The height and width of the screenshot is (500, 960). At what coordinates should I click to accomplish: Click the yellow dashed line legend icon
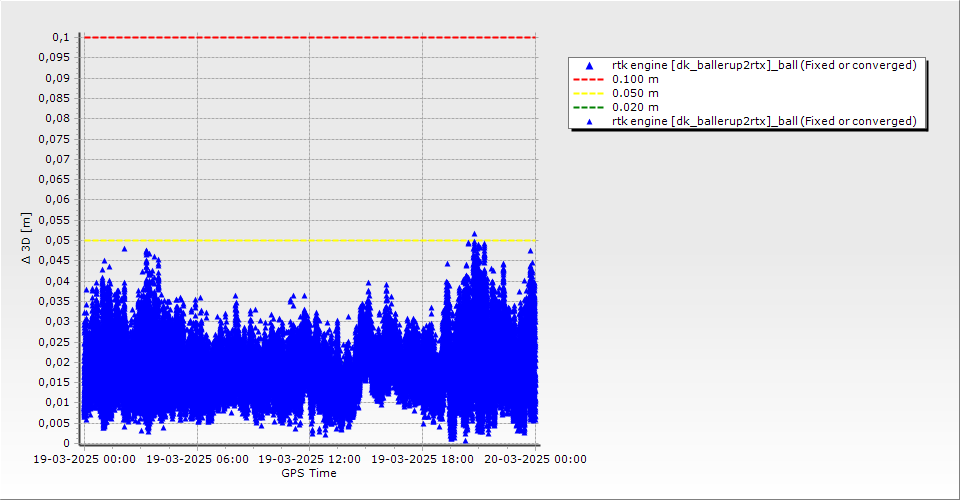(589, 93)
